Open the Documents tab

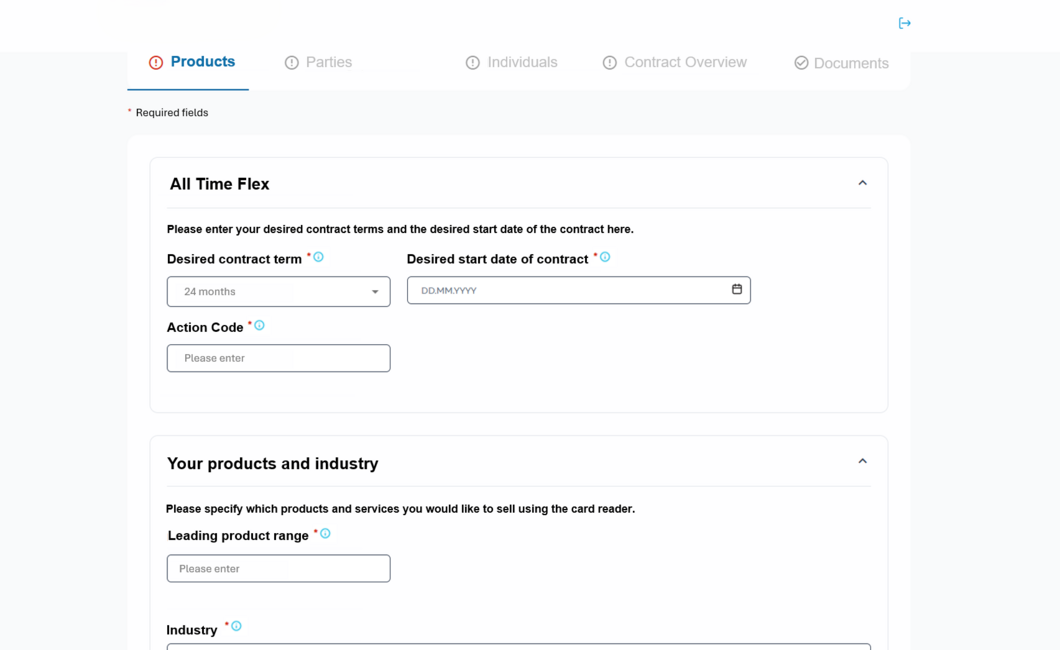click(850, 63)
